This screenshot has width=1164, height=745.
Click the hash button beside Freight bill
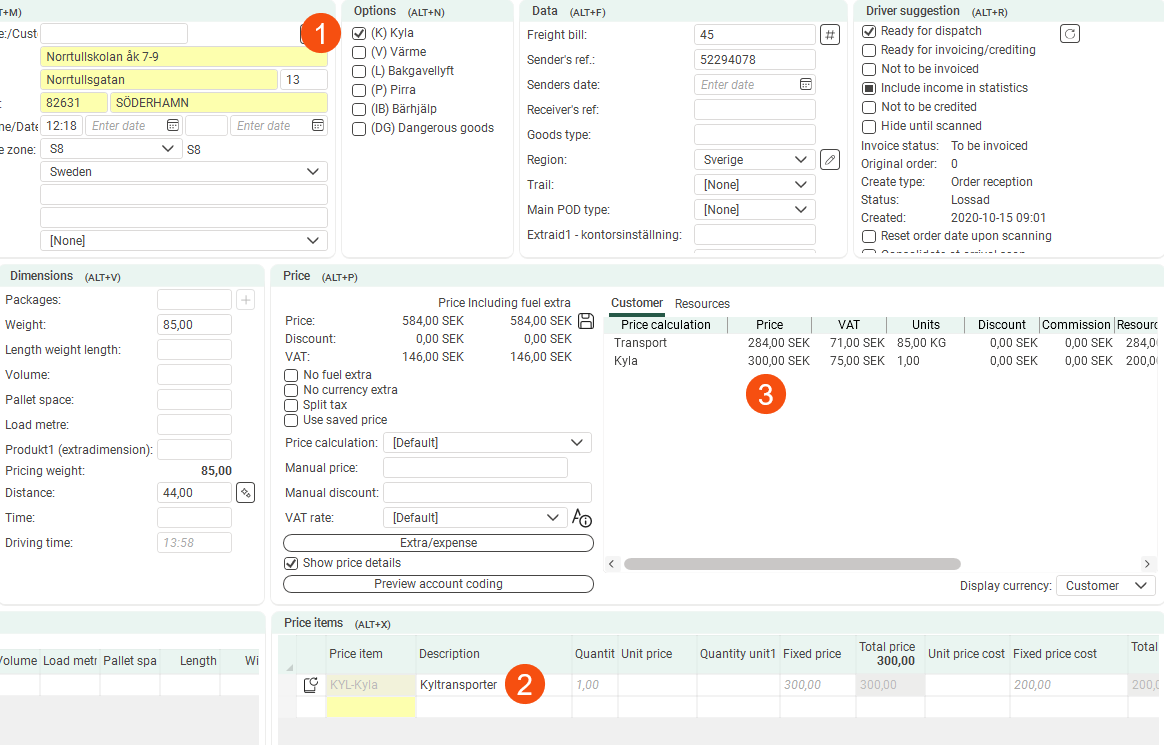[x=829, y=35]
